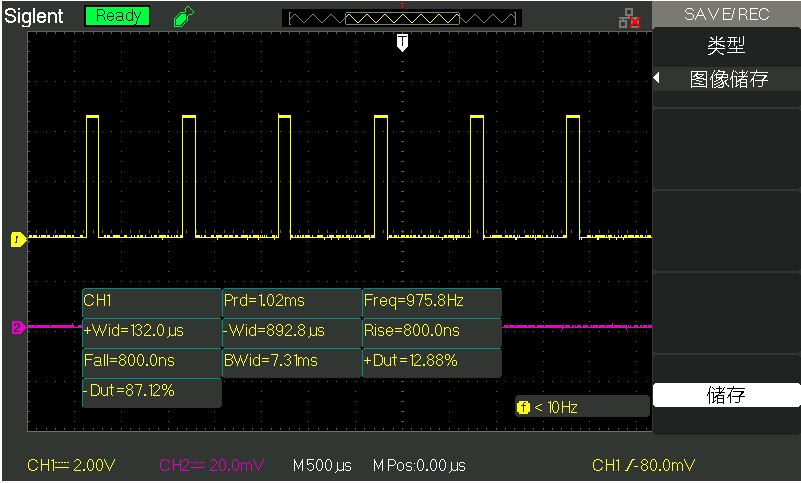The height and width of the screenshot is (483, 801).
Task: Click the Prd=1.02ms measurement
Action: pos(292,303)
